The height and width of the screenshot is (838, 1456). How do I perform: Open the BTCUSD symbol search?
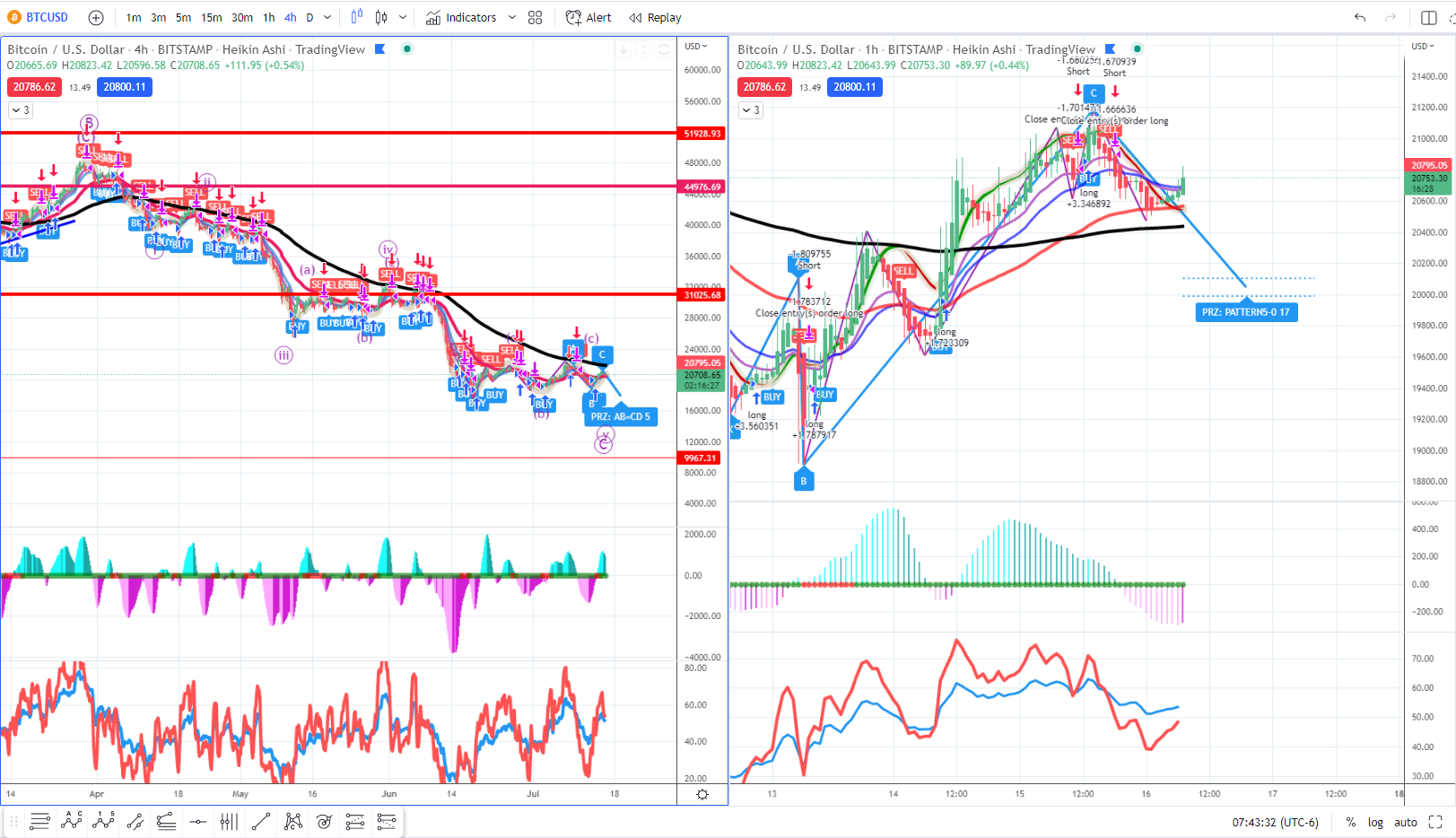(x=38, y=17)
